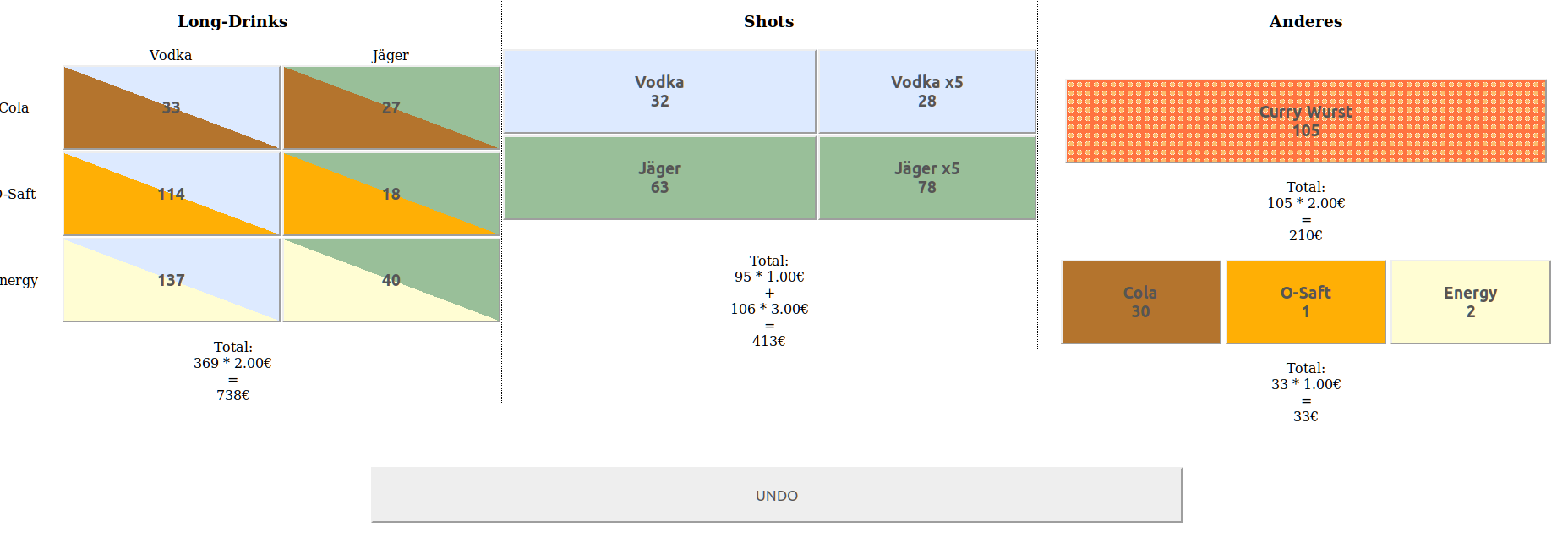Click the Long-Drinks total of 738€

pyautogui.click(x=232, y=395)
